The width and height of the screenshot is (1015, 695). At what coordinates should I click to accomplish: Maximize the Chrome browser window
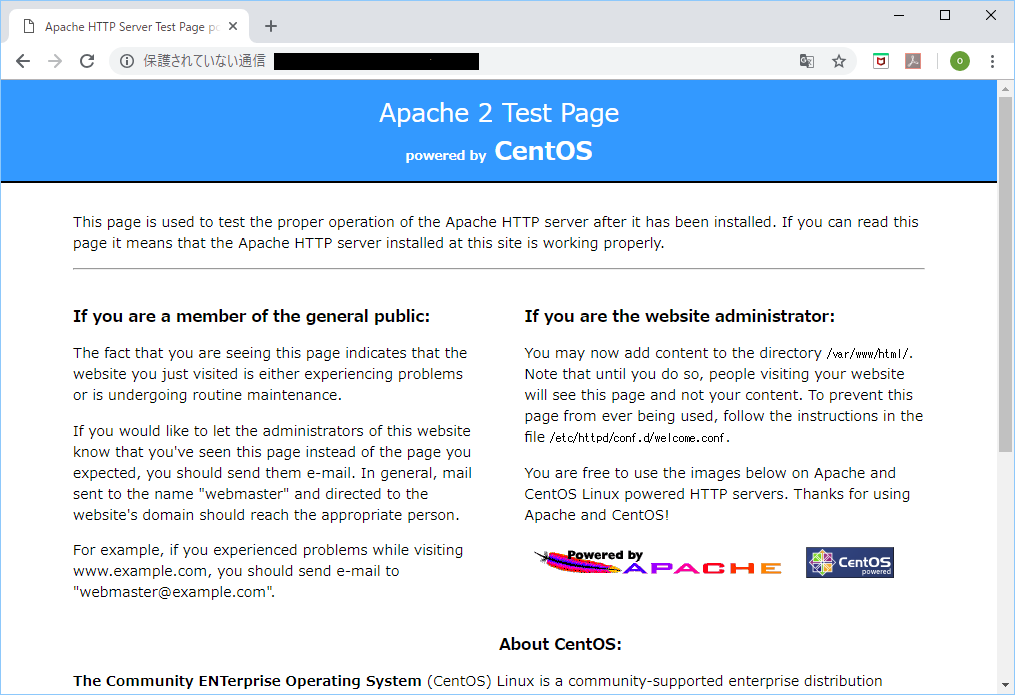(x=944, y=15)
